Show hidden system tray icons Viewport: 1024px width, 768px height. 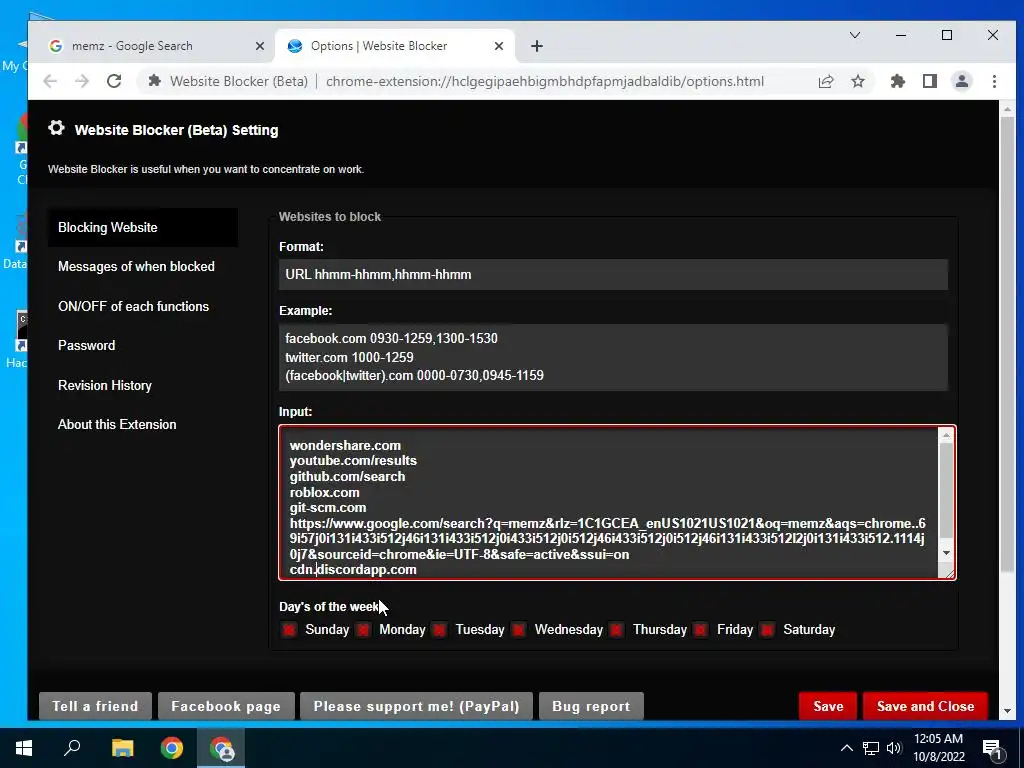(846, 748)
